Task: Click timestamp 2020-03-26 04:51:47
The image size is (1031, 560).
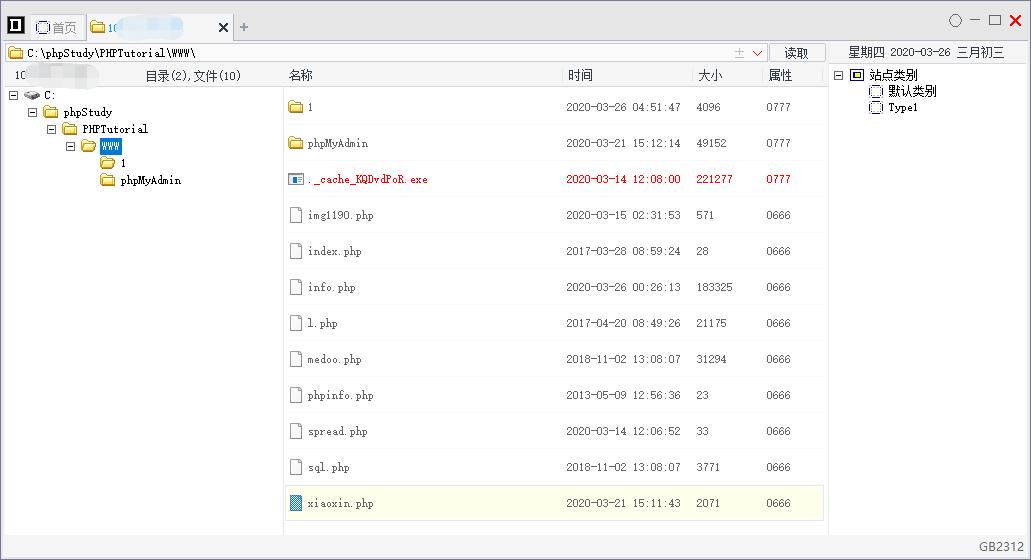Action: [623, 107]
